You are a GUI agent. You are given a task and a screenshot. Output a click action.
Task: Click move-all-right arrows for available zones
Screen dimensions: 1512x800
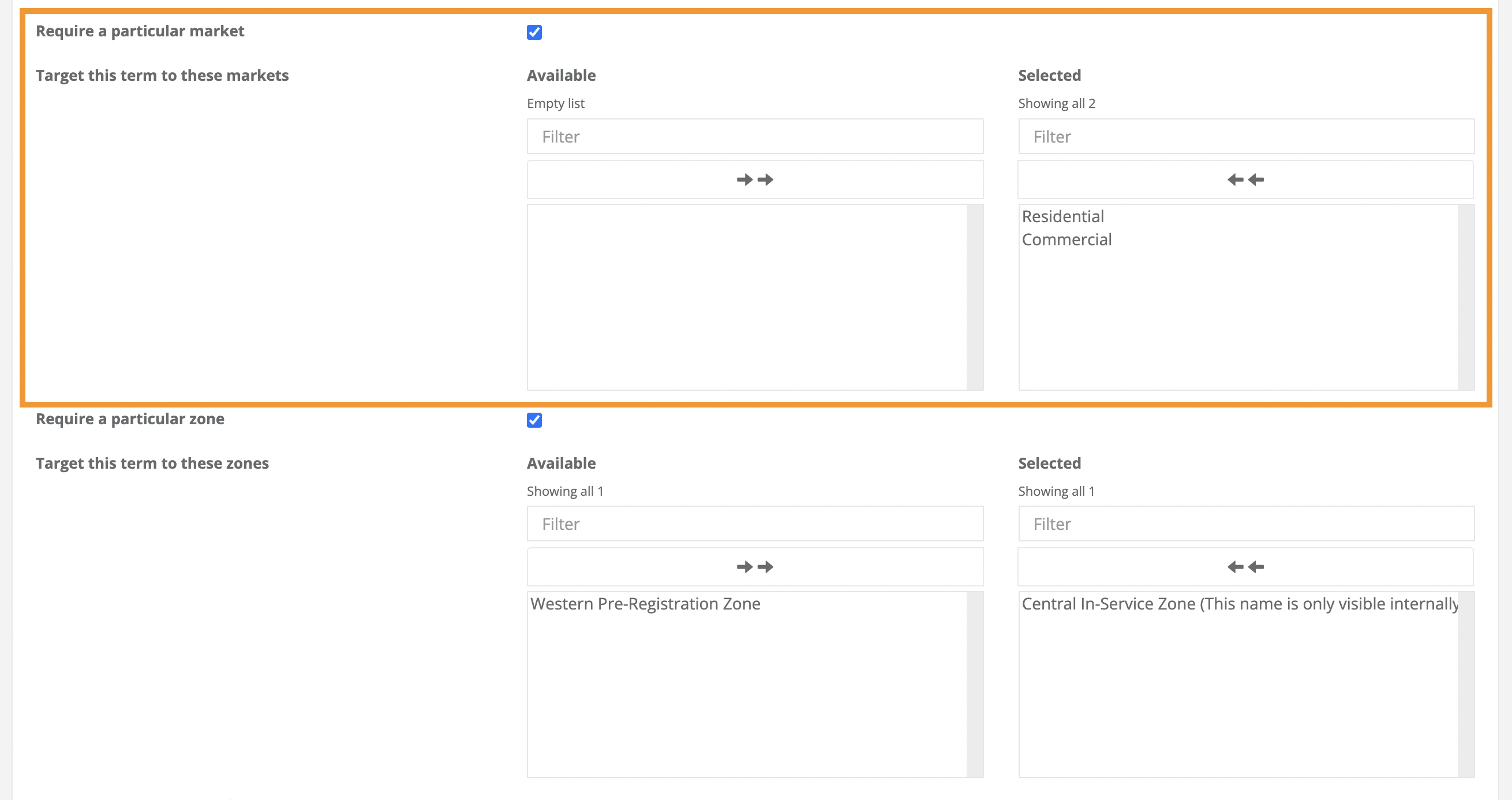pyautogui.click(x=755, y=567)
